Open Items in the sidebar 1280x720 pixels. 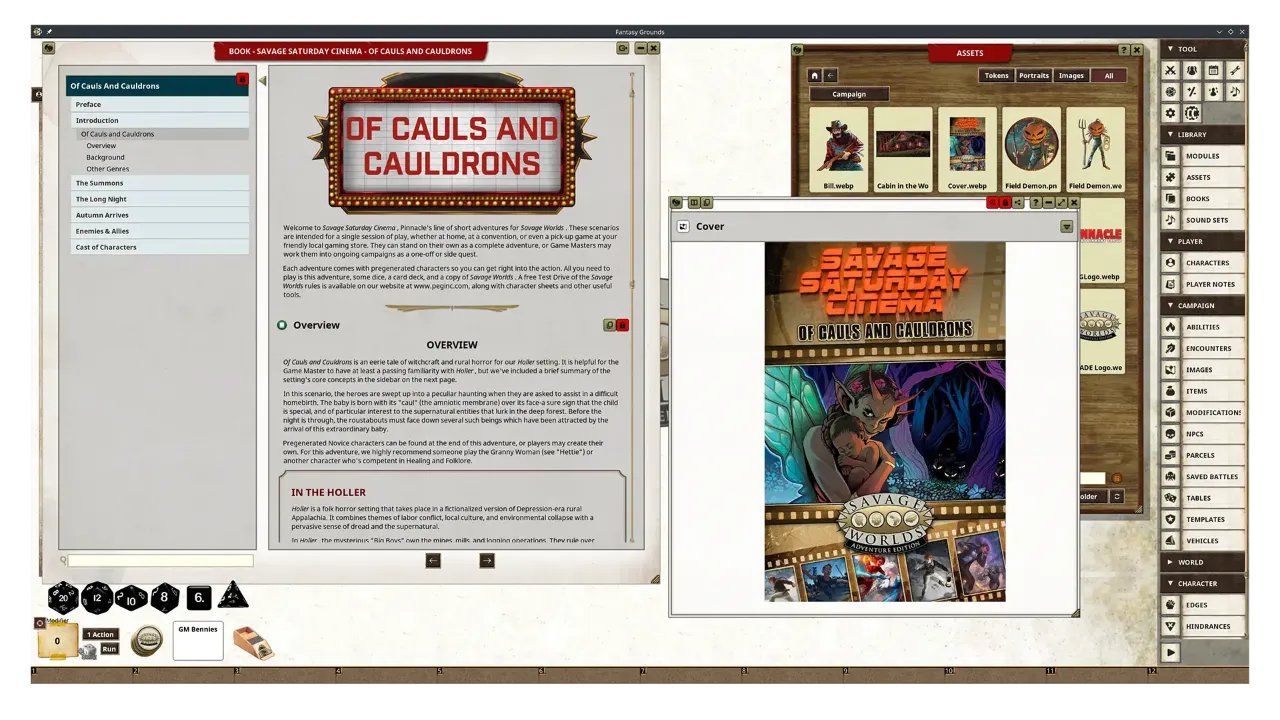tap(1203, 391)
